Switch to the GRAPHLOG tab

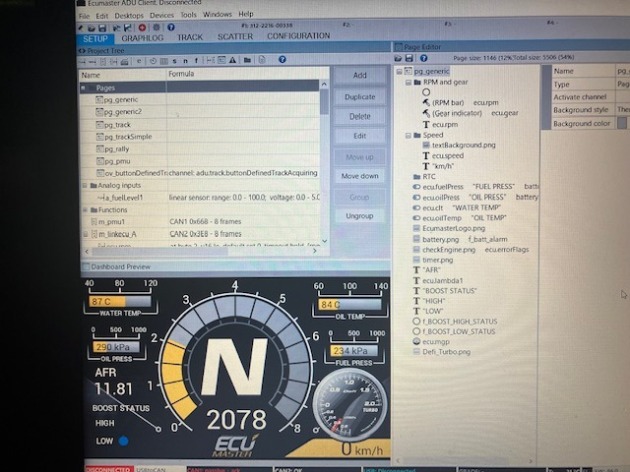[142, 38]
